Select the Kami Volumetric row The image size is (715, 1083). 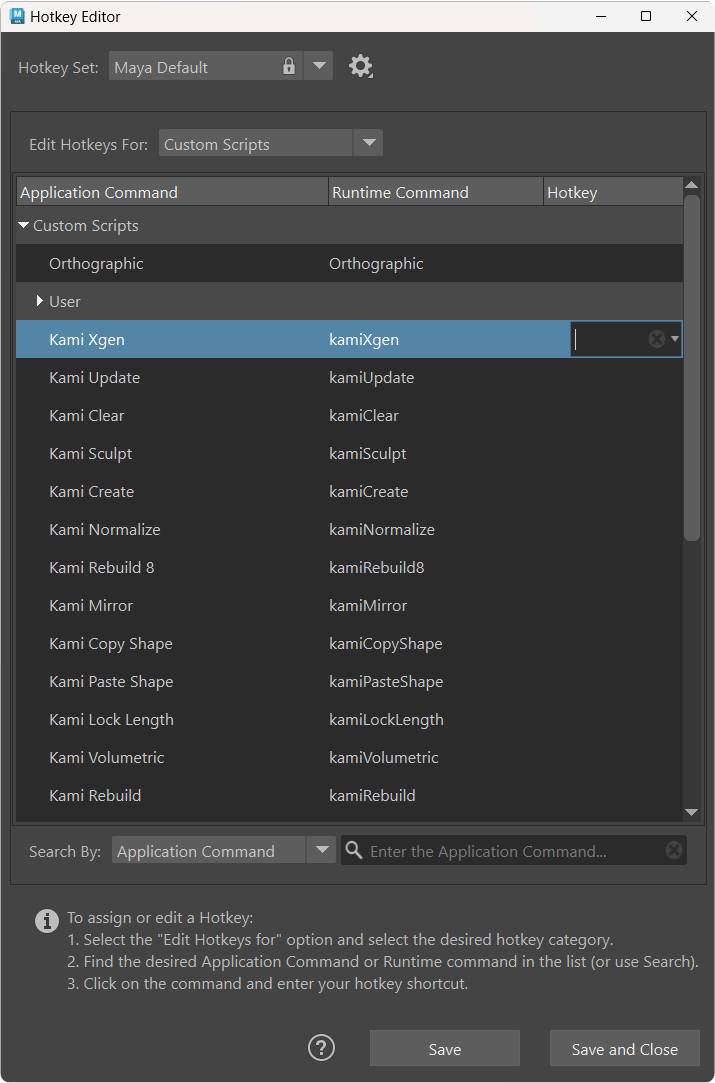(350, 757)
